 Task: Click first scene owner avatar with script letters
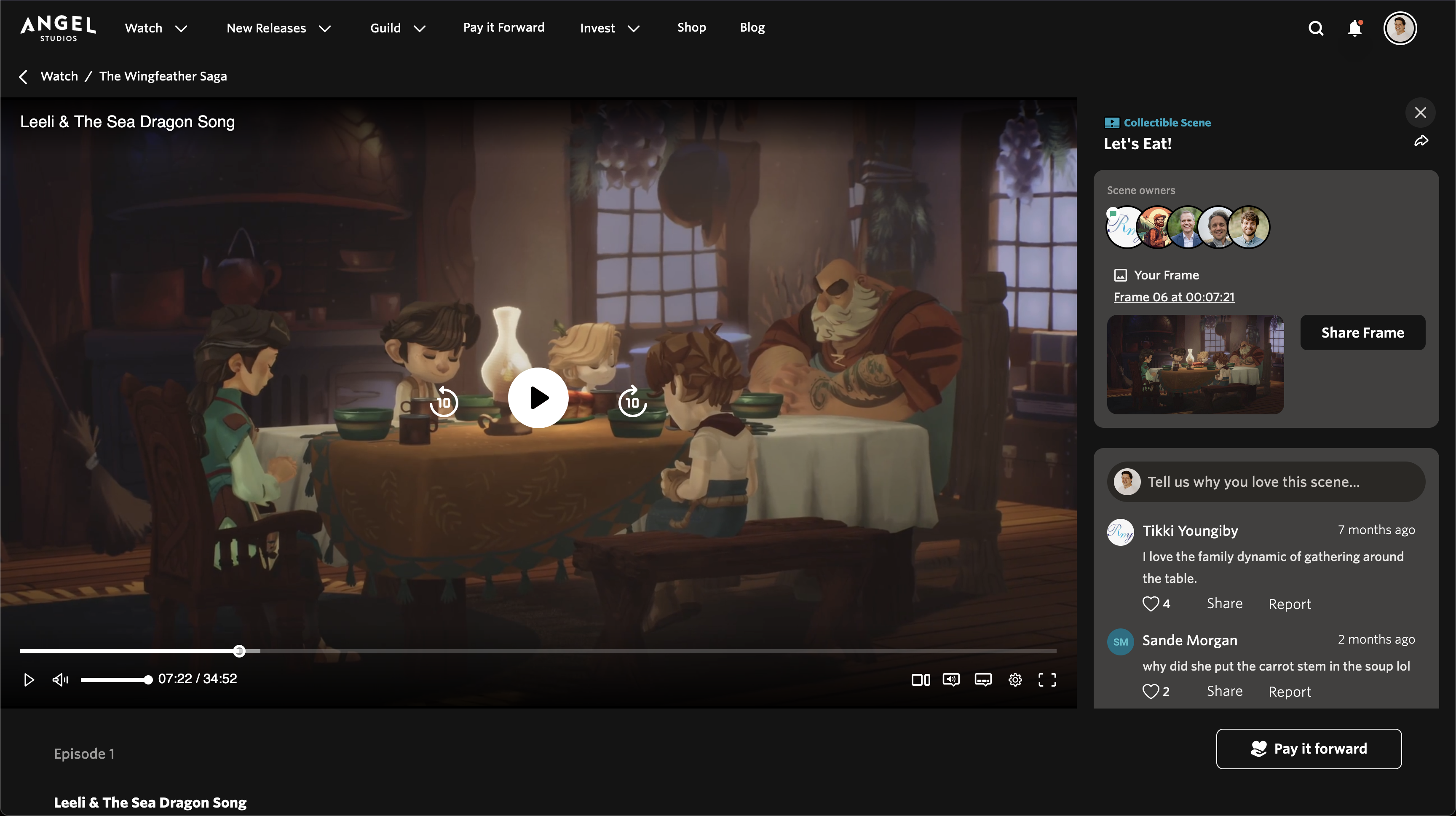(1122, 227)
